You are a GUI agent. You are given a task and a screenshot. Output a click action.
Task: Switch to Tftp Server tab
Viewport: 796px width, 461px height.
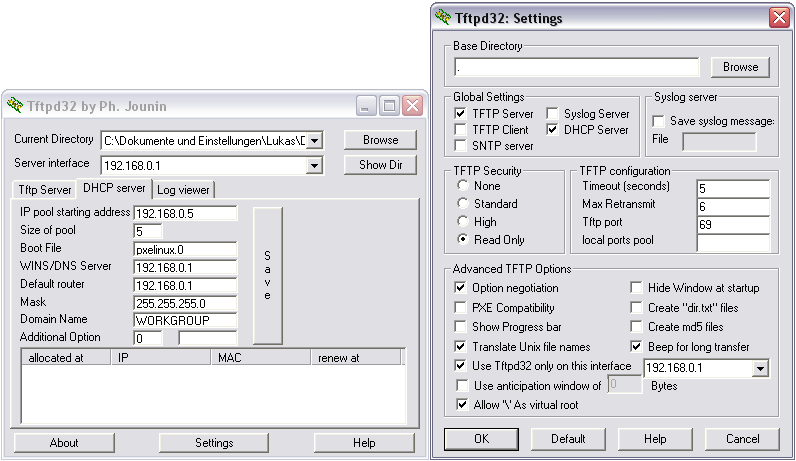pos(45,190)
